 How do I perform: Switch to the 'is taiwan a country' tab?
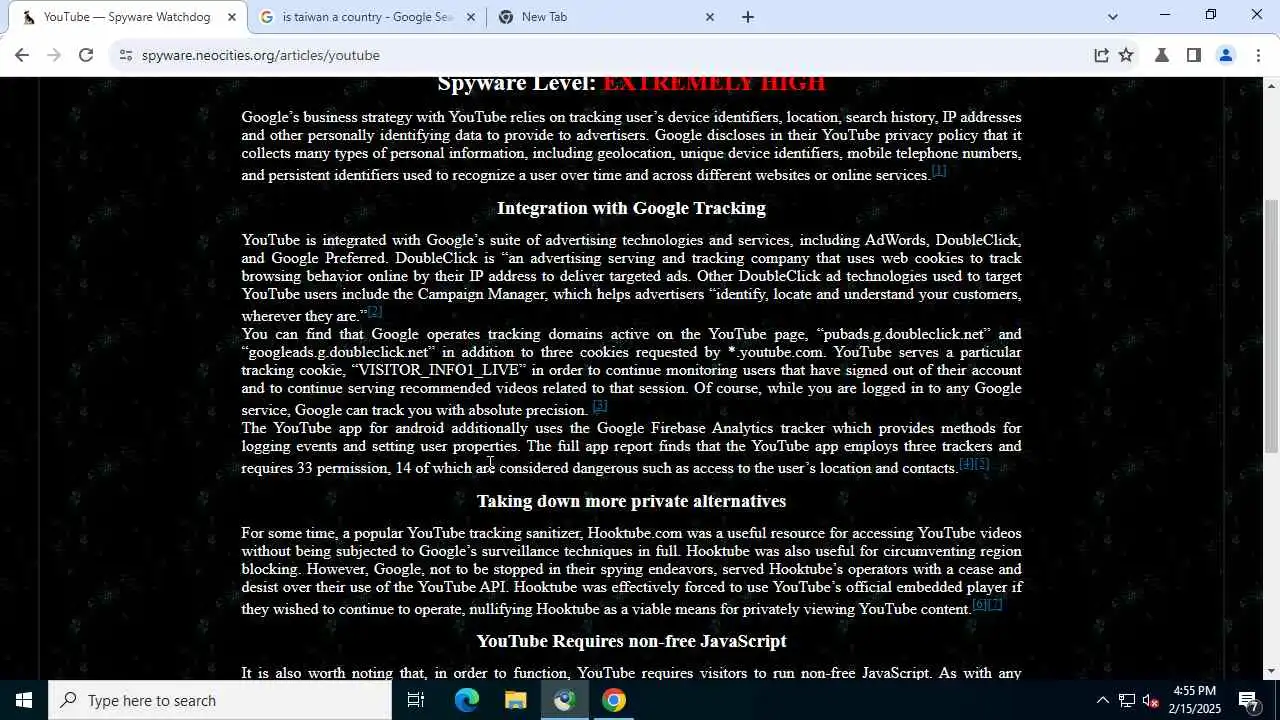click(x=366, y=17)
